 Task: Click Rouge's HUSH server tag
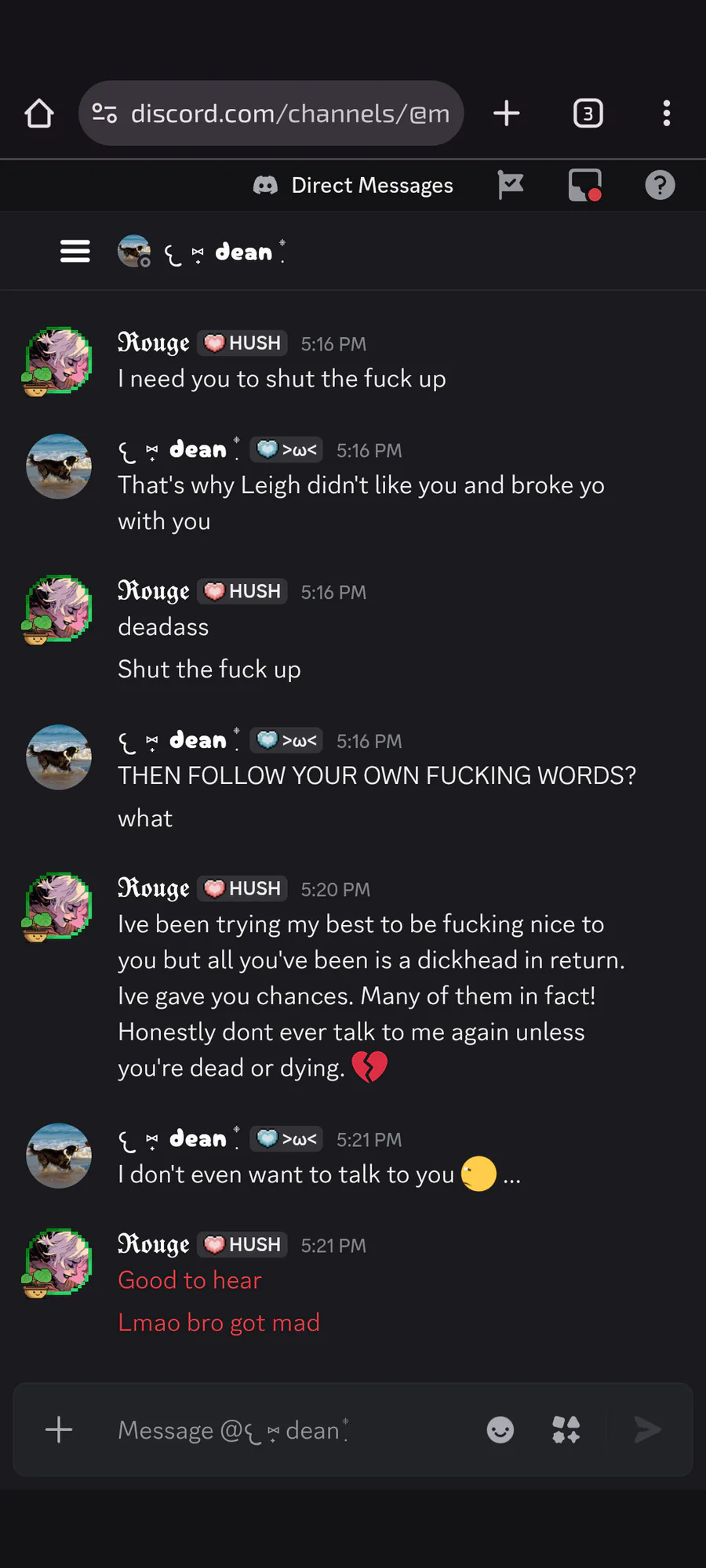click(x=242, y=343)
